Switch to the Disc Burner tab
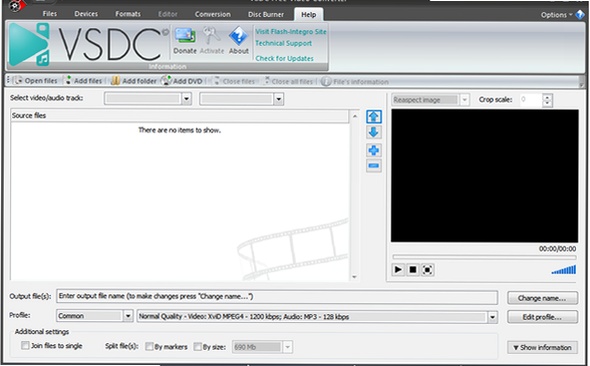The image size is (590, 366). tap(266, 14)
